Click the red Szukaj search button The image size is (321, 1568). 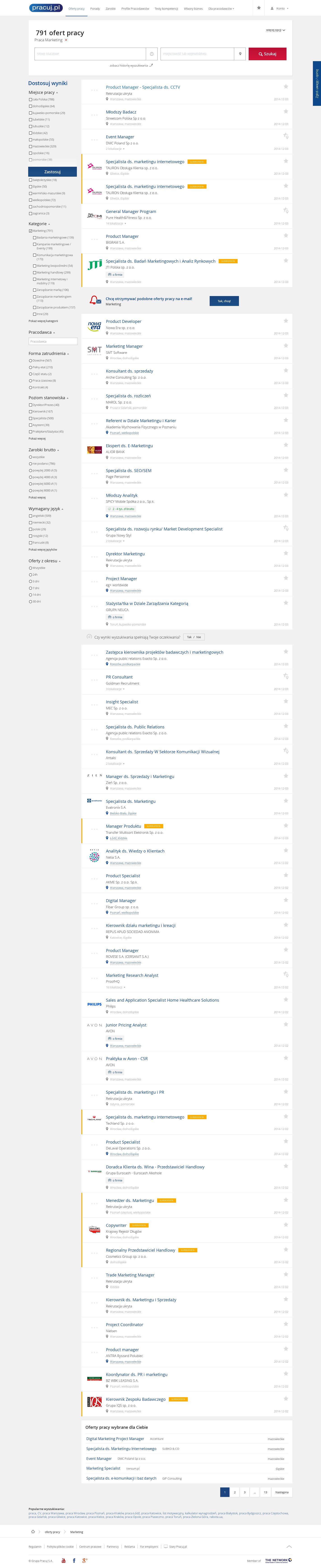click(268, 53)
